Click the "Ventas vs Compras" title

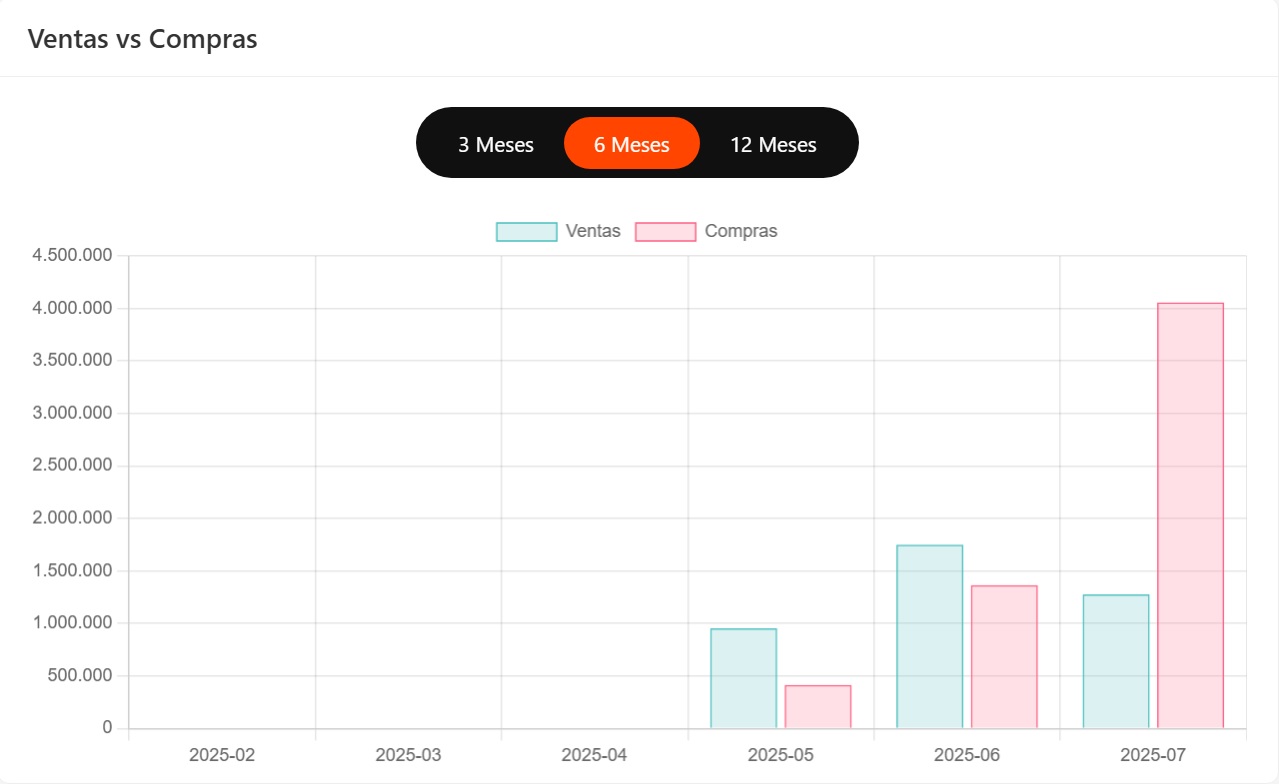(x=142, y=39)
